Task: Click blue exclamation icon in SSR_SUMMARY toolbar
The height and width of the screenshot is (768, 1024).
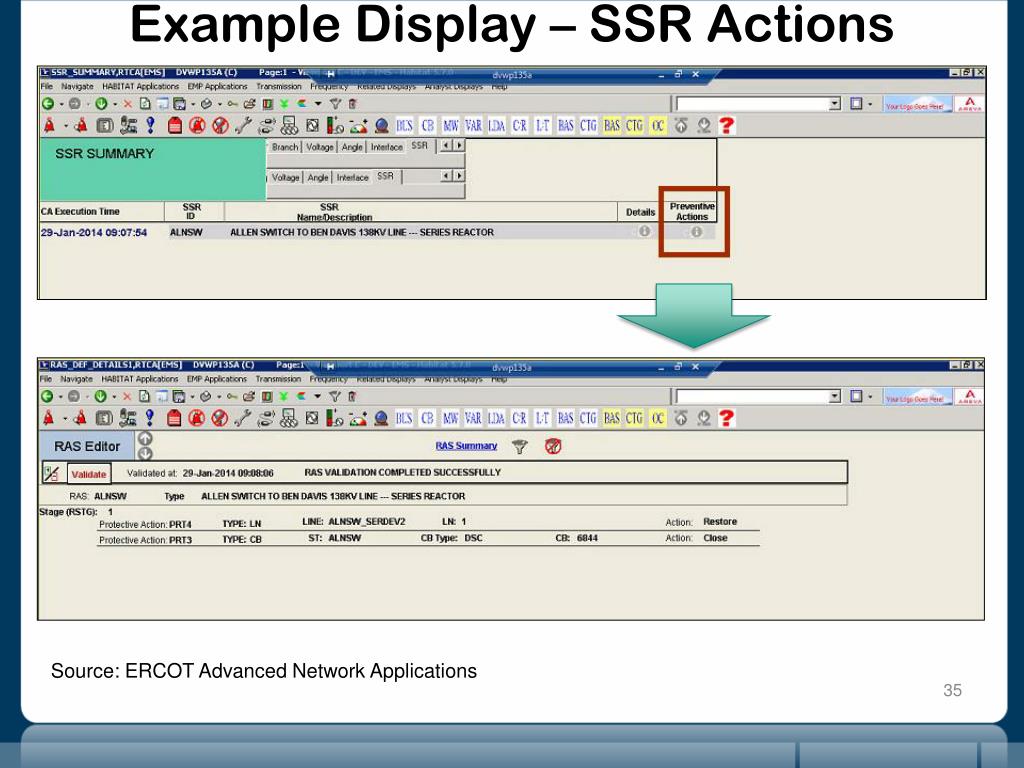Action: (x=151, y=125)
